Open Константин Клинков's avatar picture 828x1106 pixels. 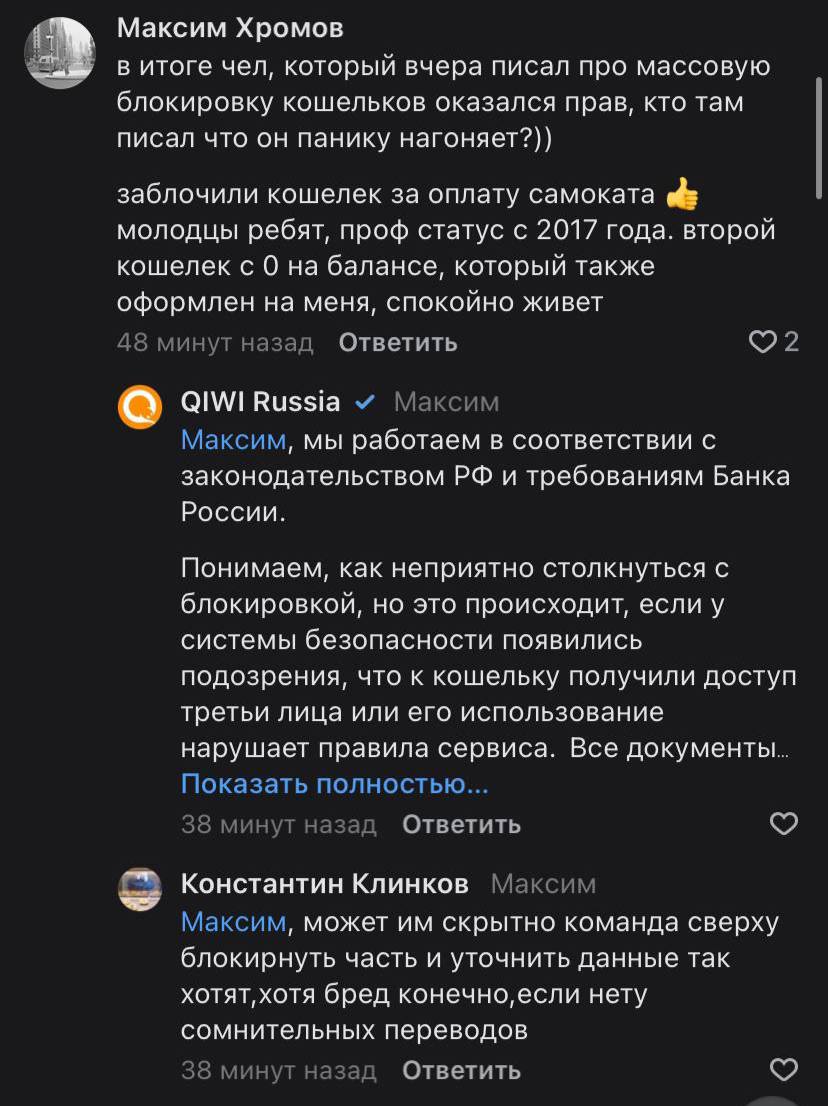coord(140,889)
